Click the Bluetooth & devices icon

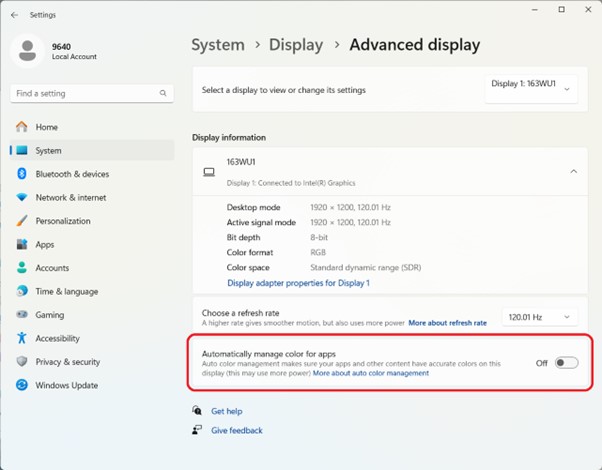(x=21, y=174)
